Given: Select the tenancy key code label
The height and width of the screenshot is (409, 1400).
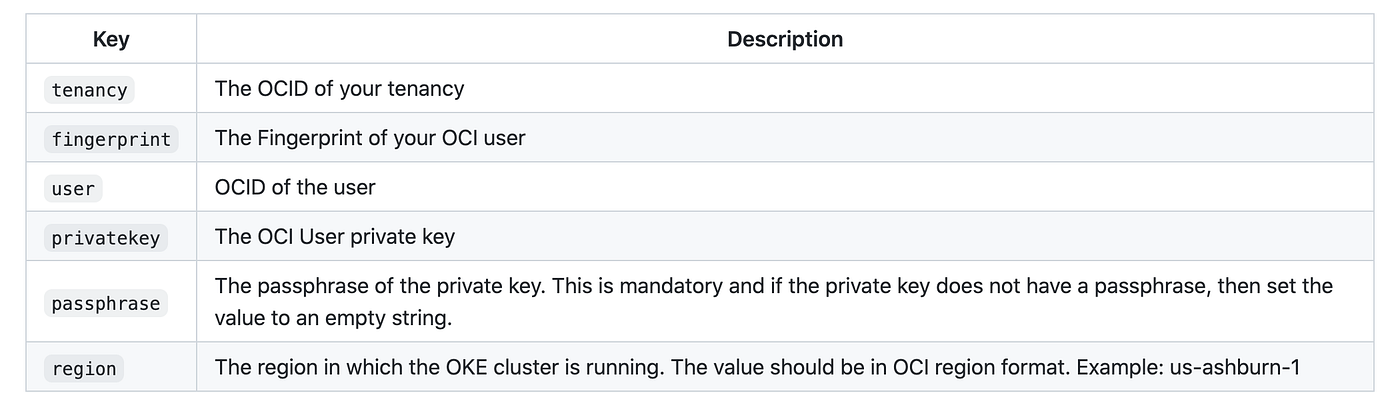Looking at the screenshot, I should click(89, 90).
